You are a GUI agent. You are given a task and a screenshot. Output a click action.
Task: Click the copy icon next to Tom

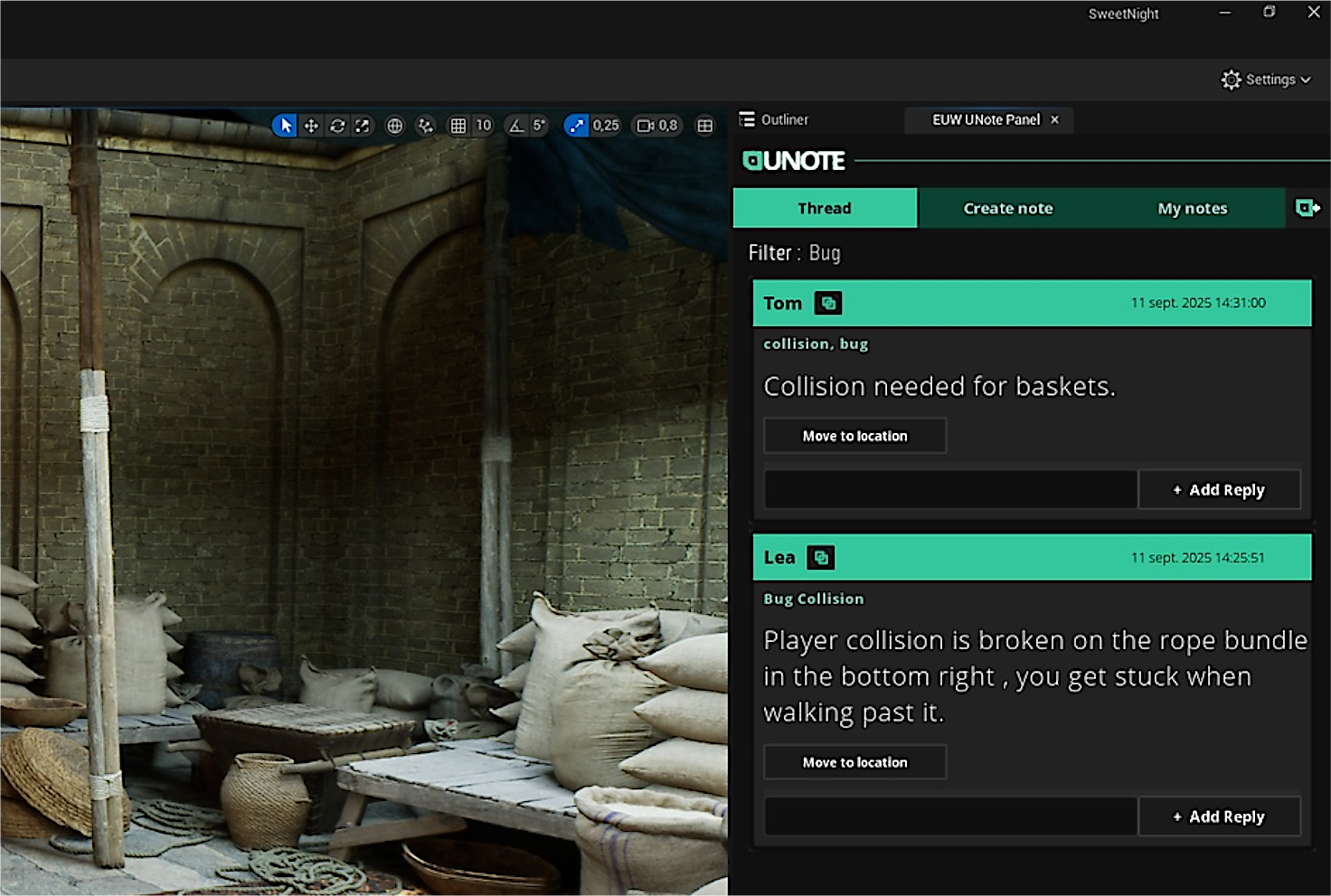pos(828,303)
